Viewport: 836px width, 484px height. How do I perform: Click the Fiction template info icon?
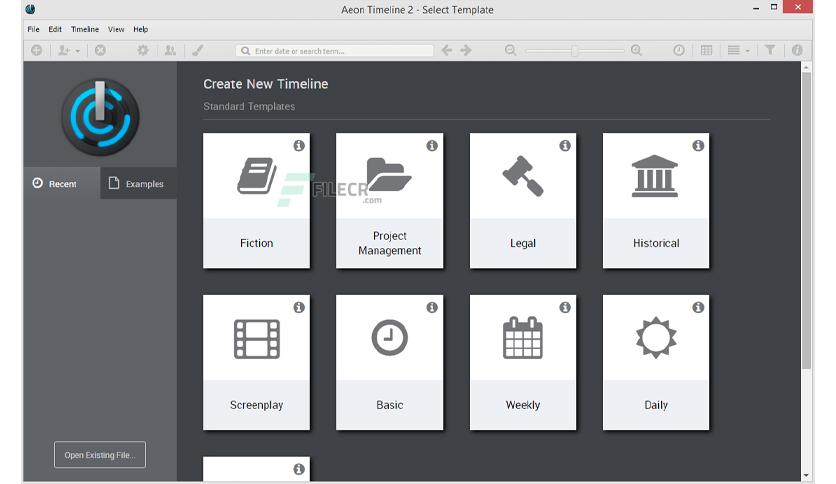coord(299,146)
